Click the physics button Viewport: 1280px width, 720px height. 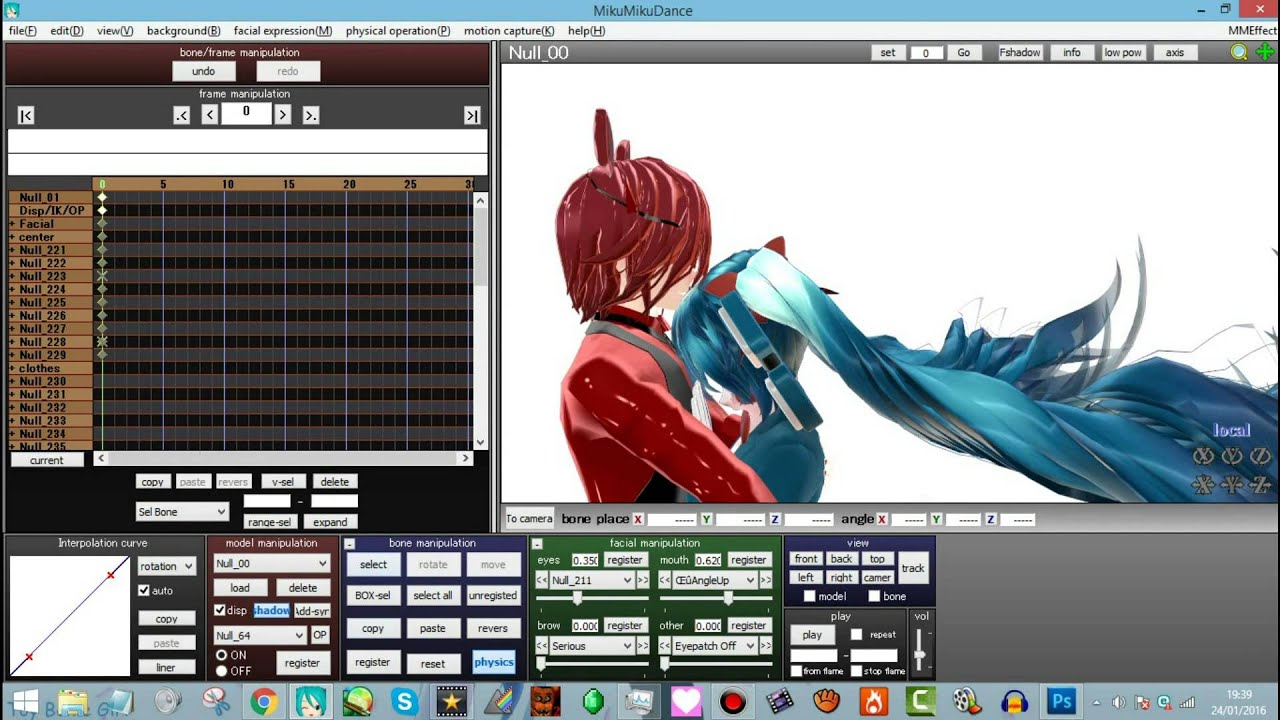tap(494, 662)
